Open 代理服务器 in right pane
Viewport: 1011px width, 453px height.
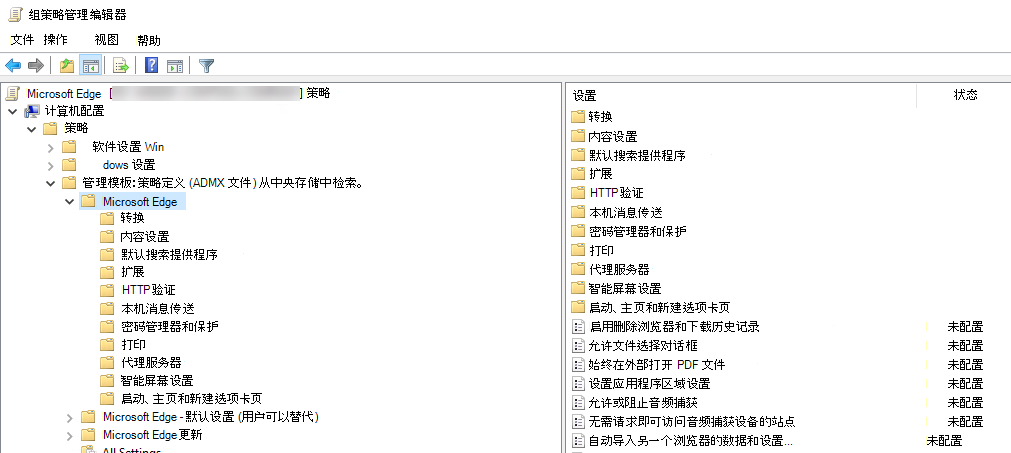[619, 269]
